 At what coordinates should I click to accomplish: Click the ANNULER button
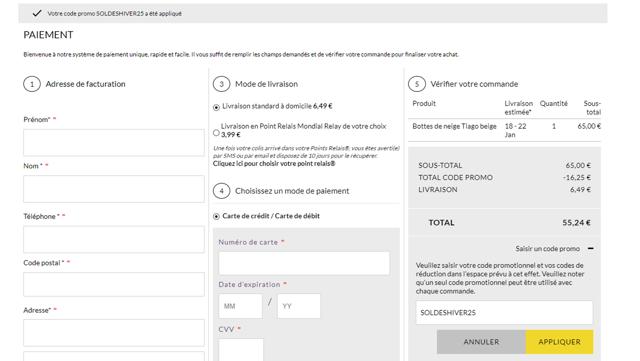(481, 342)
